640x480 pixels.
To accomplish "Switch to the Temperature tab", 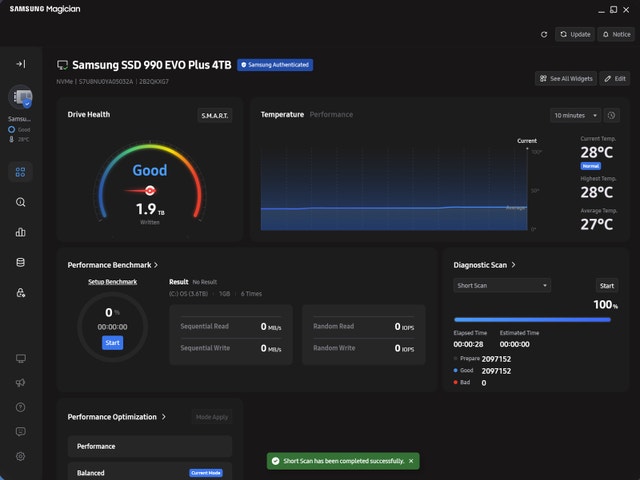I will pos(282,115).
